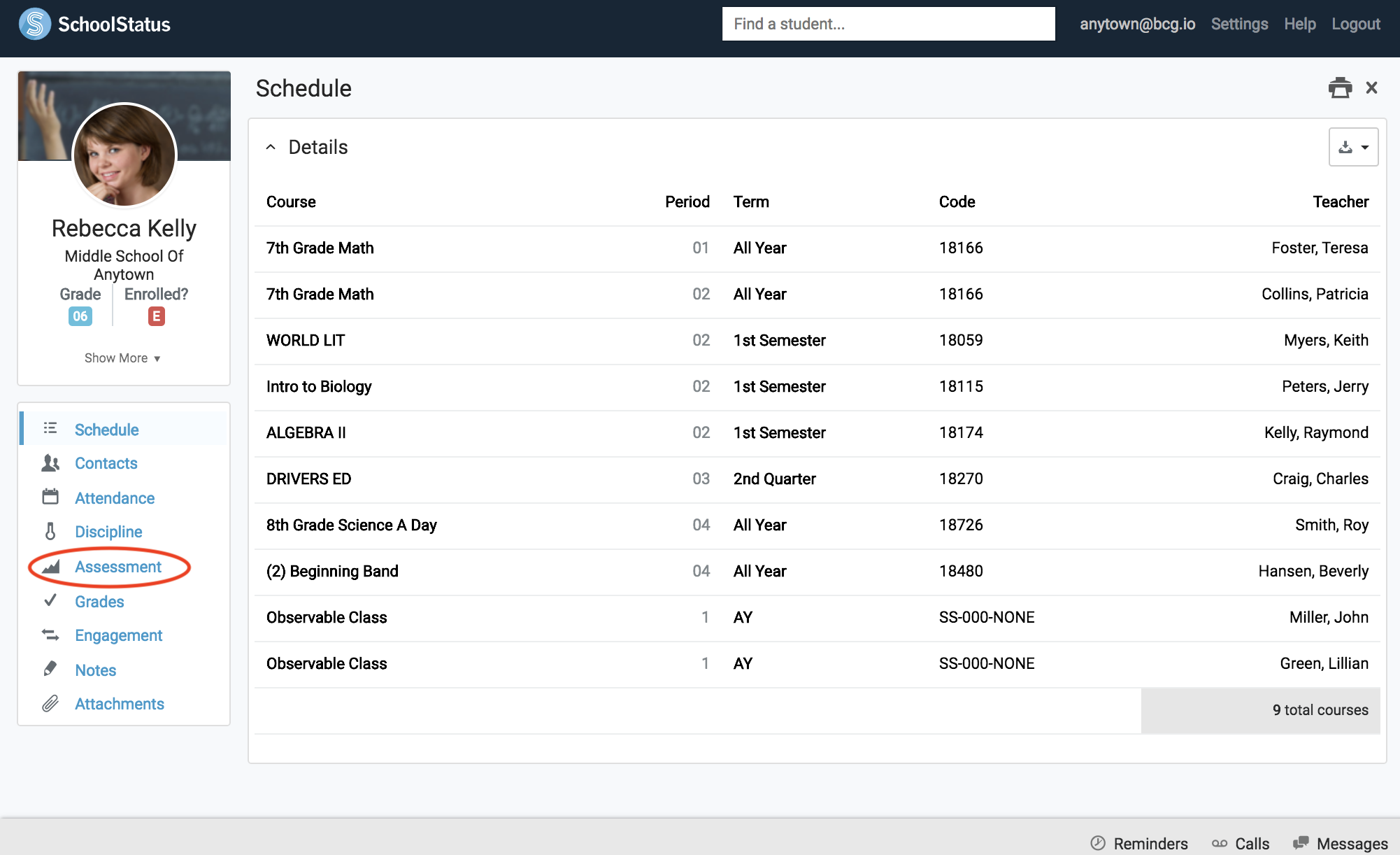Viewport: 1400px width, 855px height.
Task: Open the Attendance sidebar menu item
Action: (115, 498)
